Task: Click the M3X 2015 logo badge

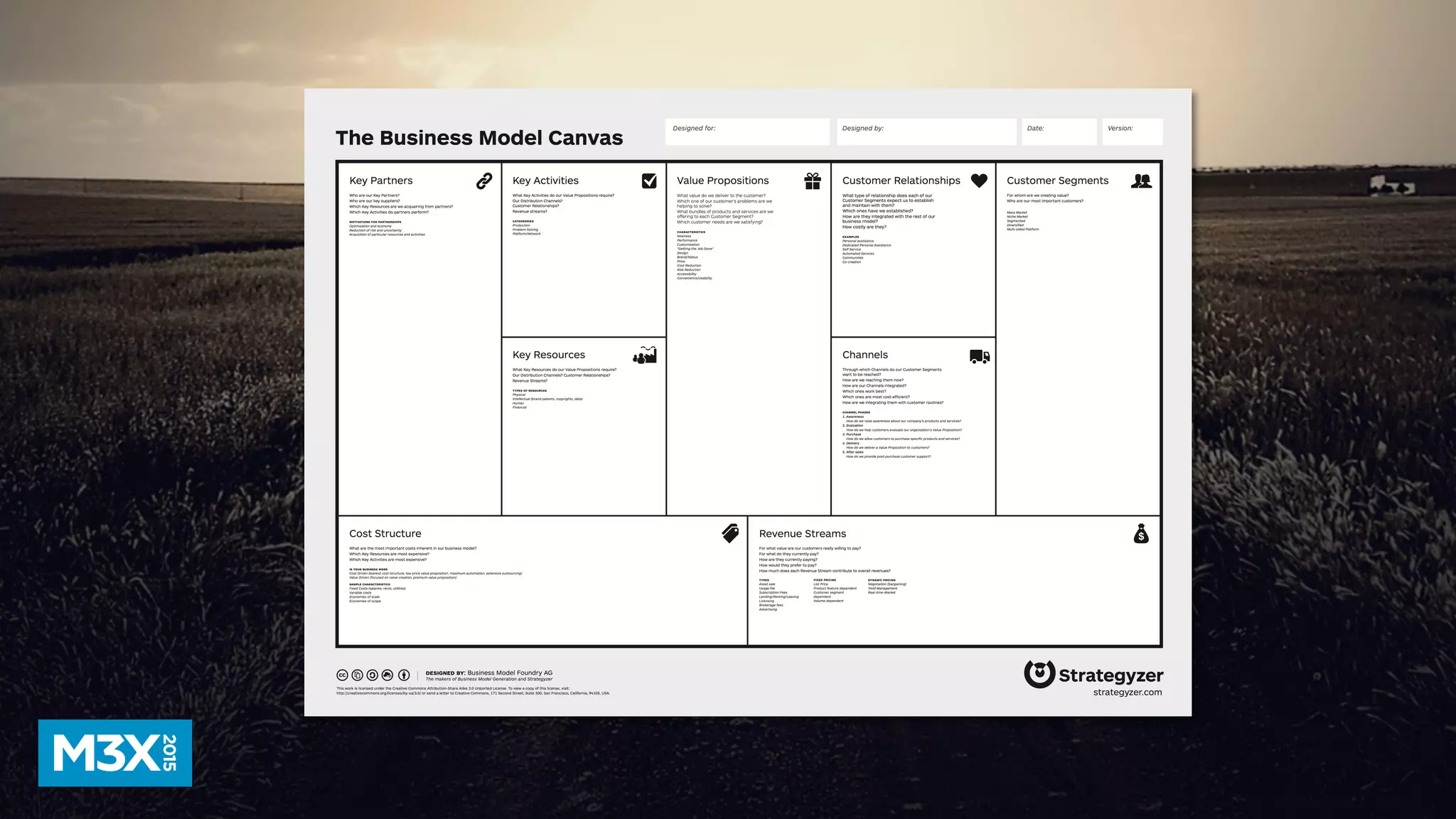Action: (x=115, y=753)
